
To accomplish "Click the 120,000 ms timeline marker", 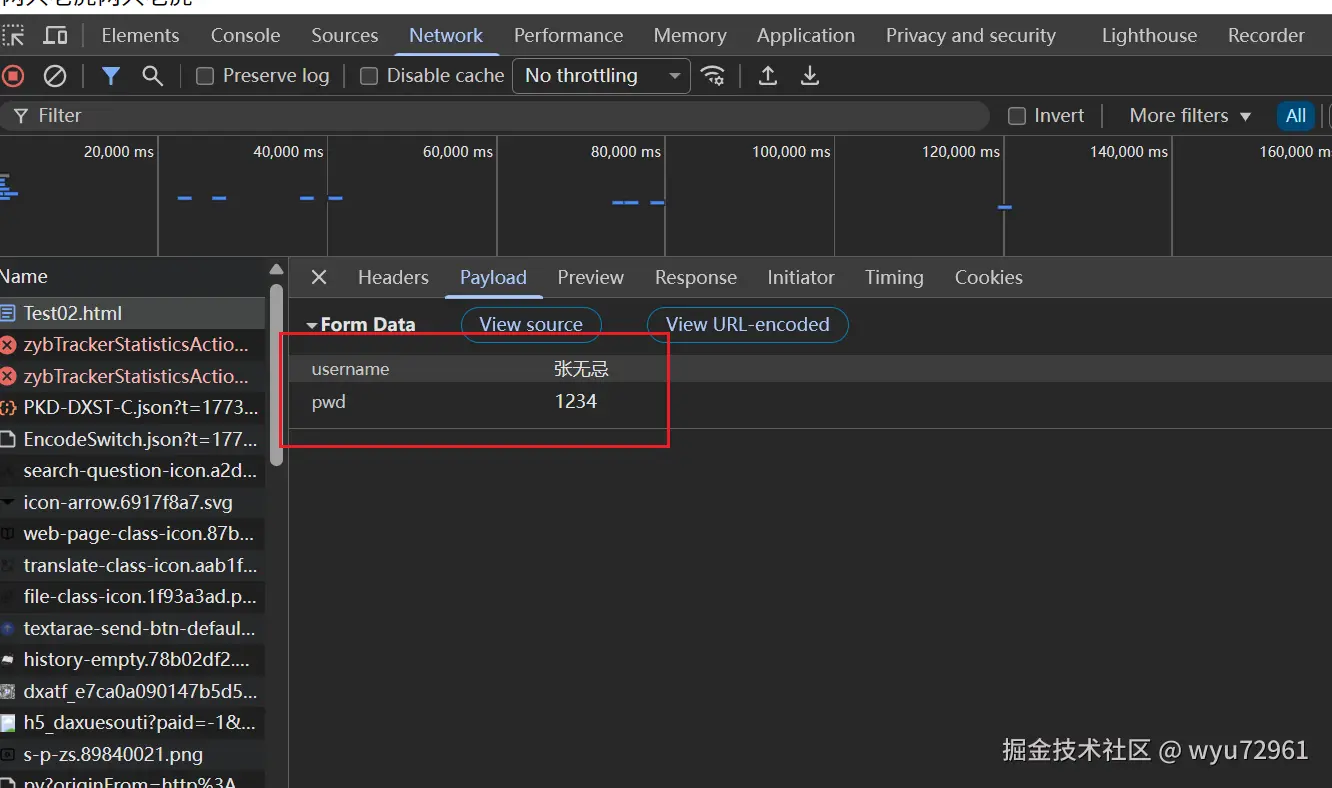I will click(961, 152).
